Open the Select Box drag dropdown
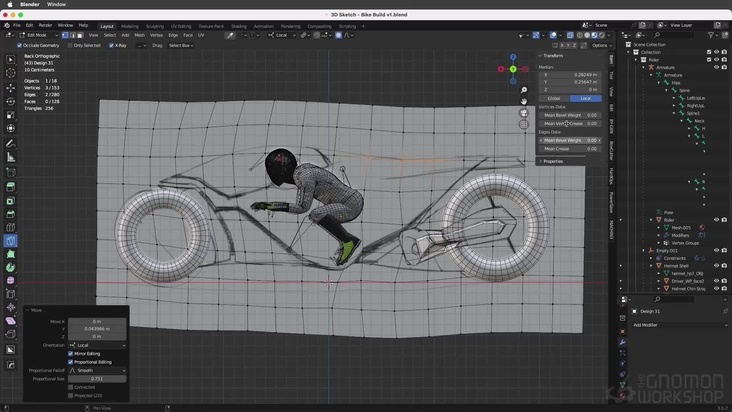732x412 pixels. (x=181, y=45)
